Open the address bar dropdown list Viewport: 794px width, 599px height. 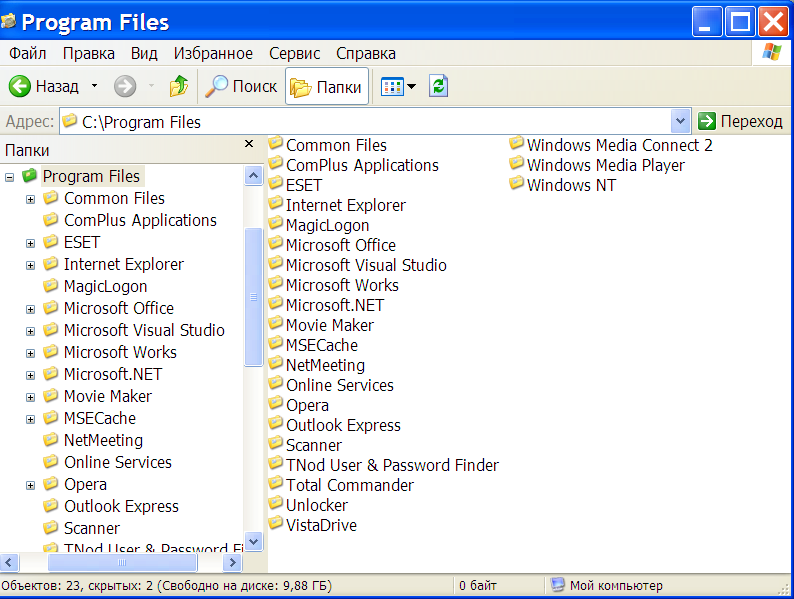click(x=680, y=122)
